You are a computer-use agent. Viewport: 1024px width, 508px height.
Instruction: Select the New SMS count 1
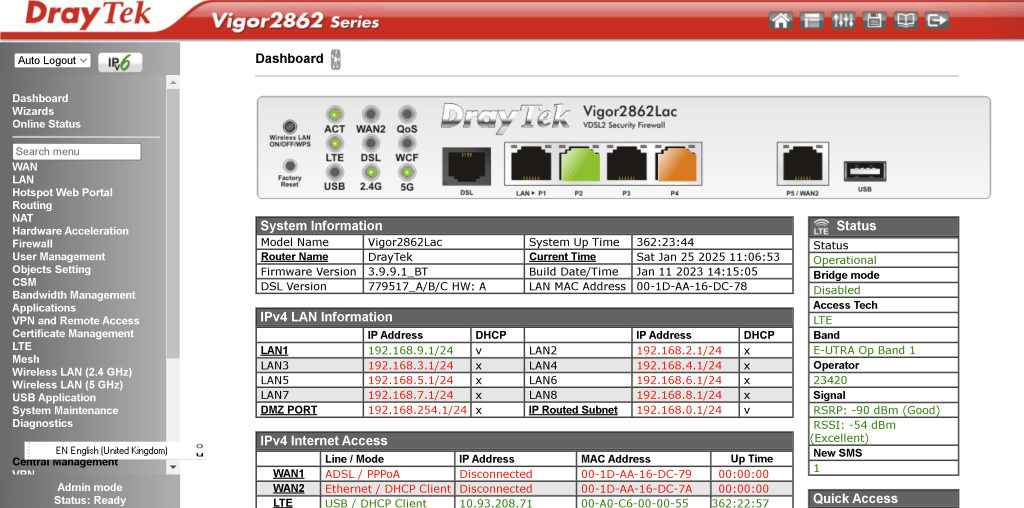(x=816, y=468)
